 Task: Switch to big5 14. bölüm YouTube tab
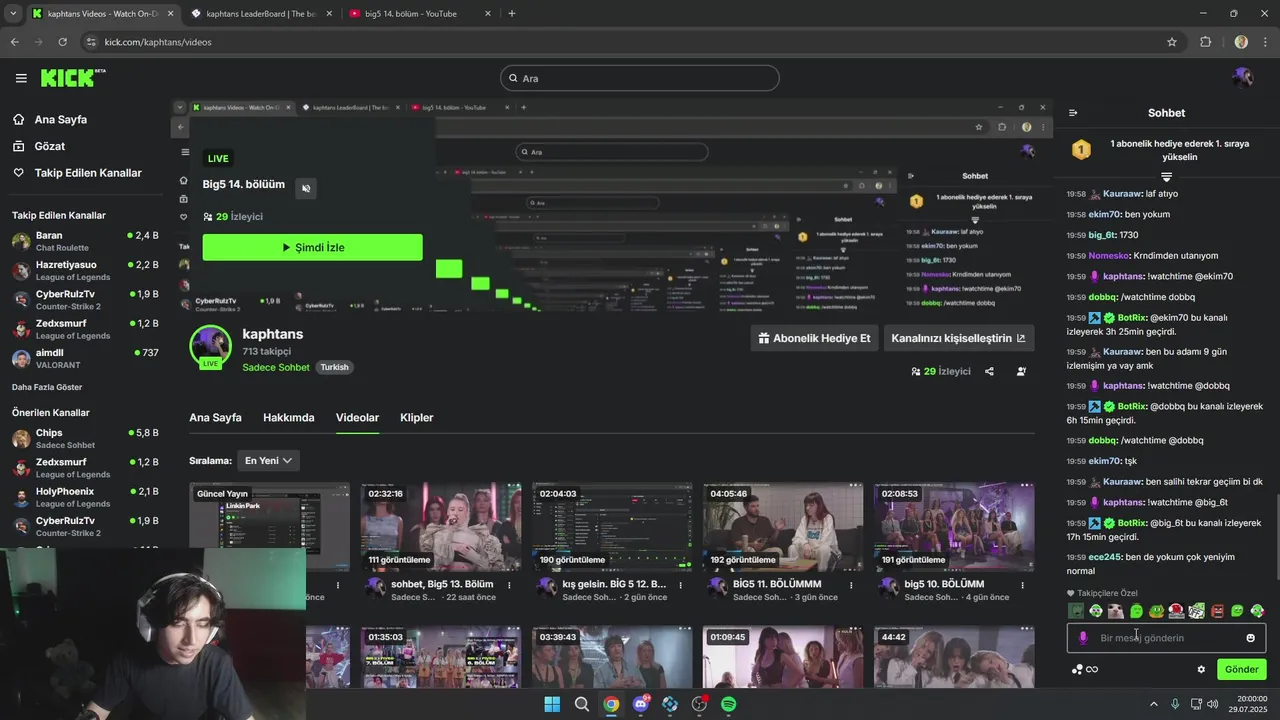pyautogui.click(x=420, y=14)
